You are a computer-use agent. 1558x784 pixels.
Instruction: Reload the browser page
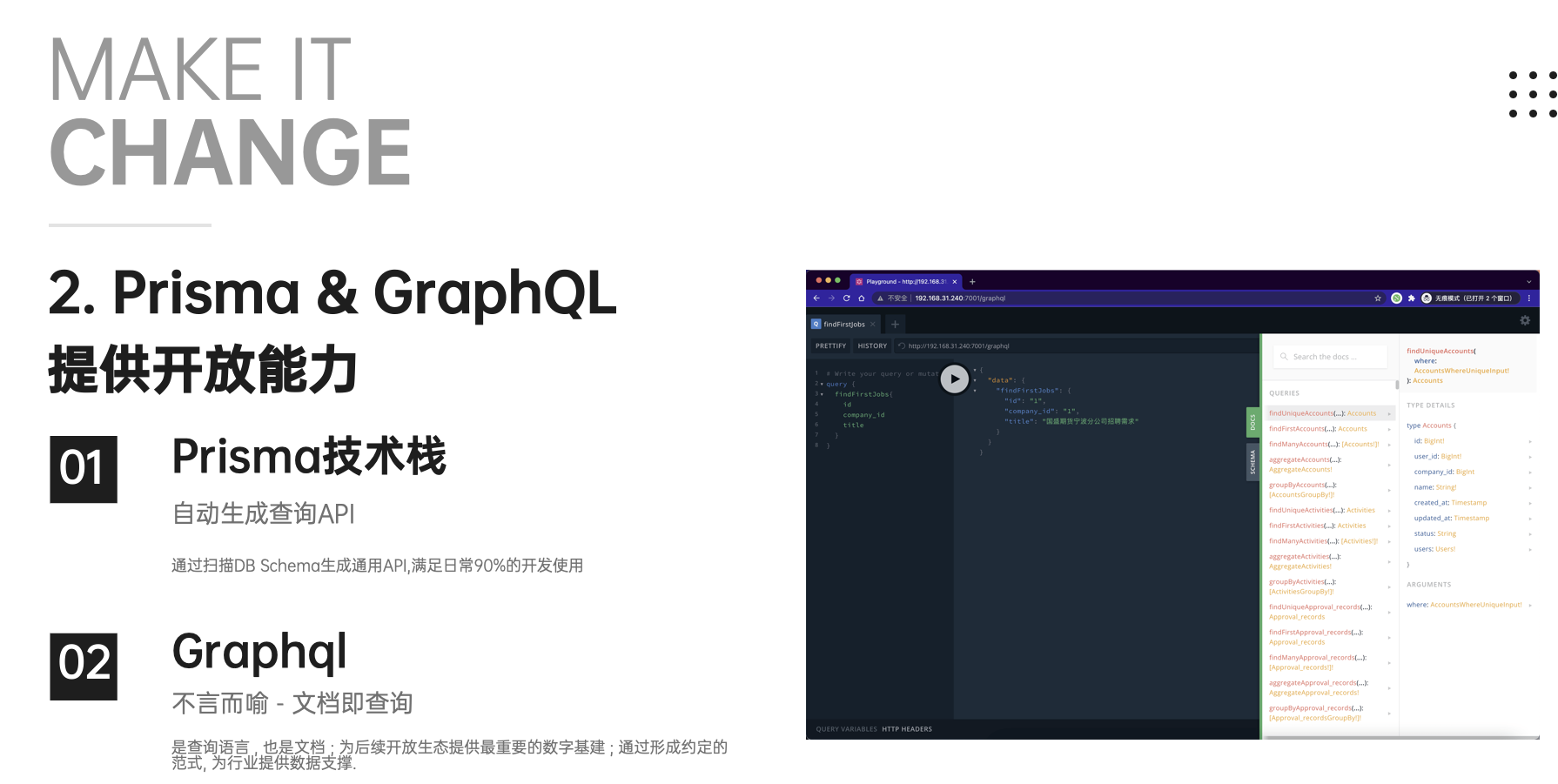click(846, 298)
